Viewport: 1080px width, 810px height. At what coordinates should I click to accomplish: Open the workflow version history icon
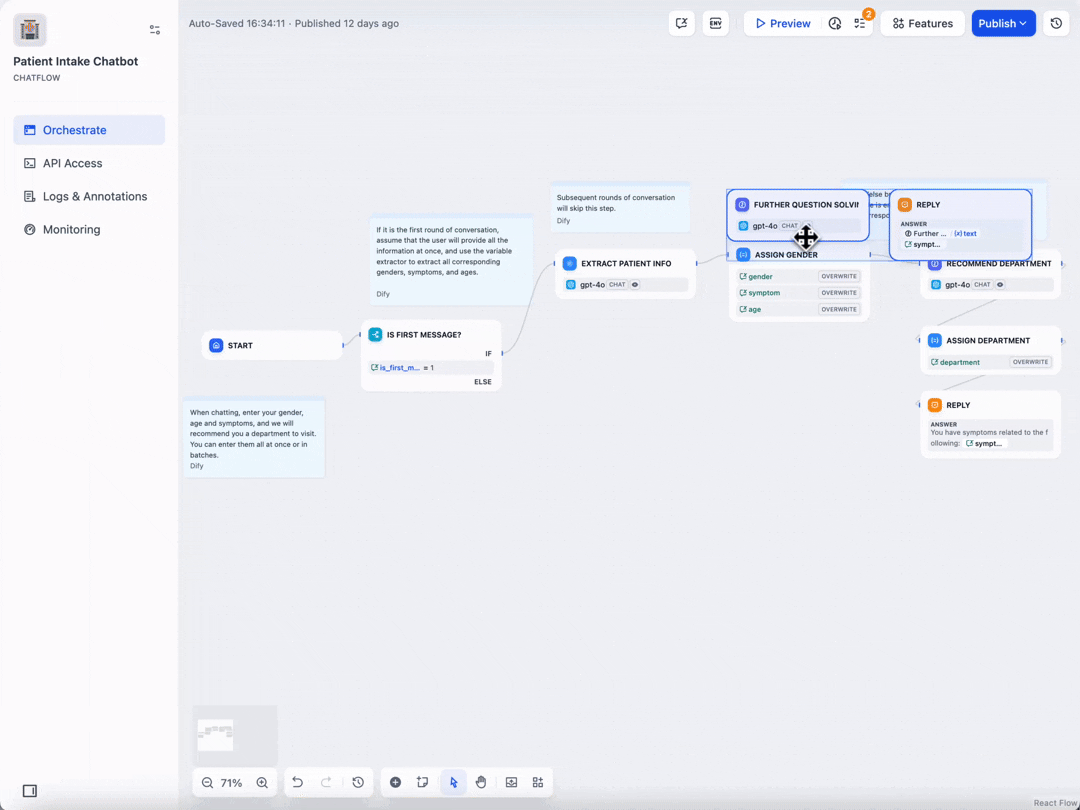click(x=1056, y=22)
